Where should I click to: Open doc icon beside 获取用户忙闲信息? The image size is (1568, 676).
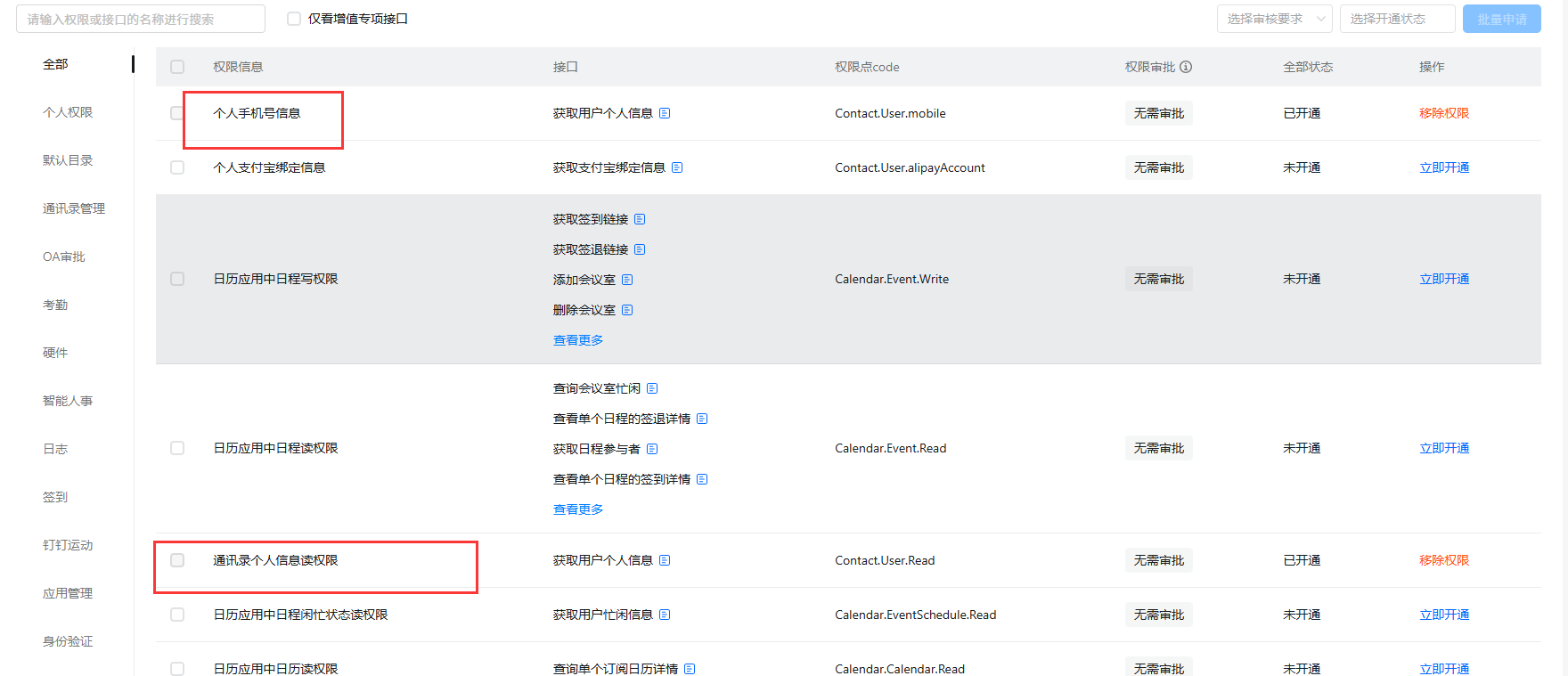tap(665, 615)
